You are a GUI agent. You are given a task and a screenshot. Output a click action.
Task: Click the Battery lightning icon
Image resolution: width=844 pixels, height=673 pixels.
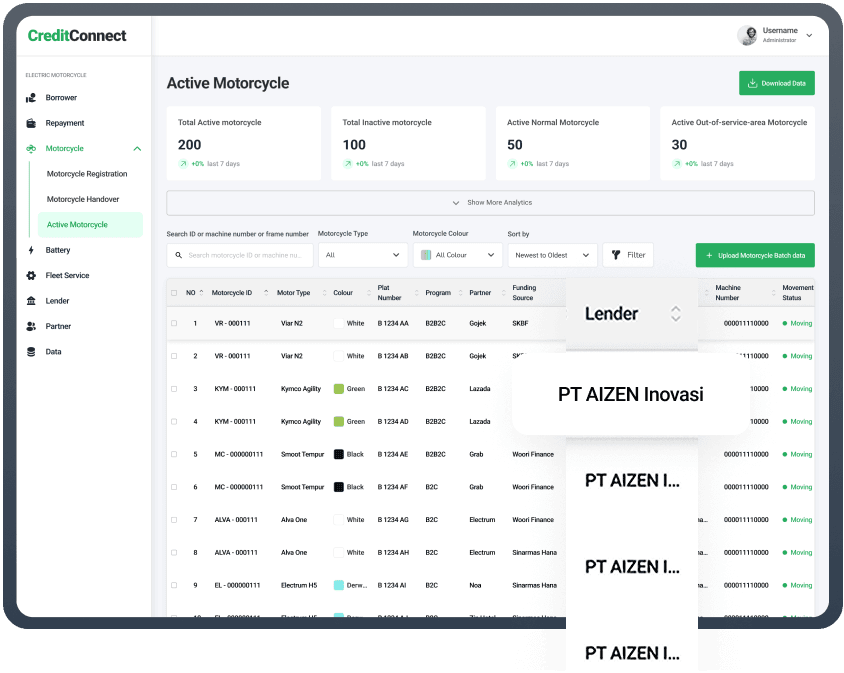point(32,250)
